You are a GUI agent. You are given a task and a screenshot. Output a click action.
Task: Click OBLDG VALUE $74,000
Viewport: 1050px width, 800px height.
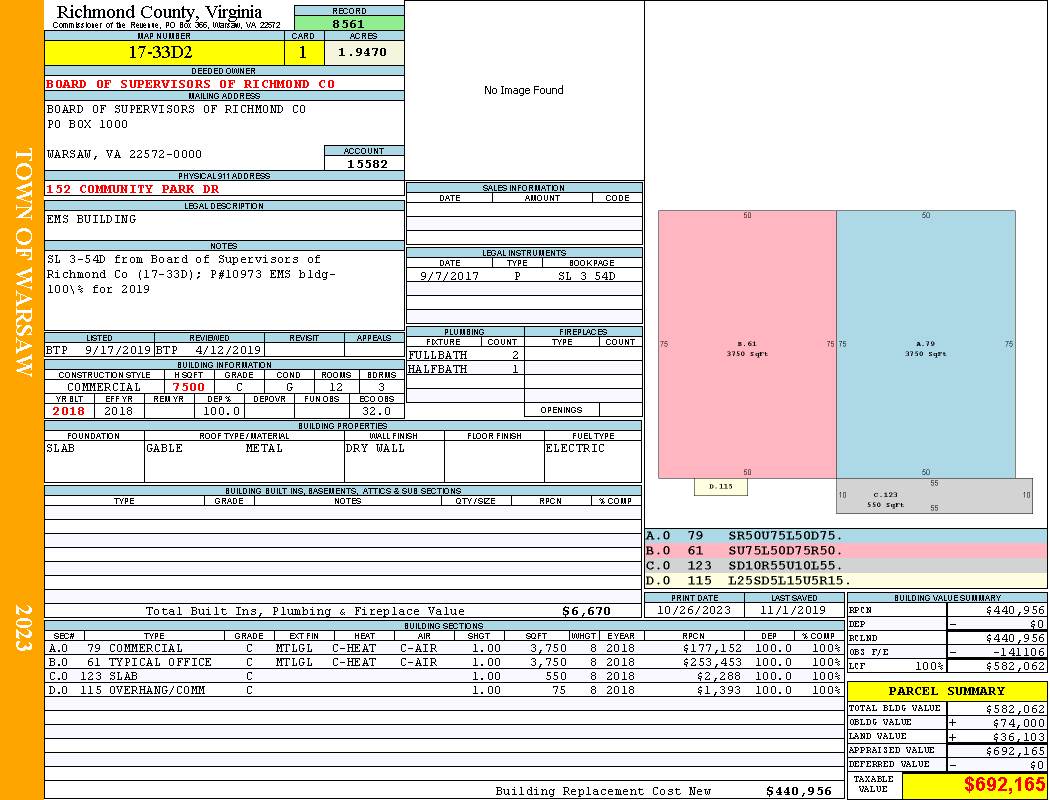click(1018, 723)
